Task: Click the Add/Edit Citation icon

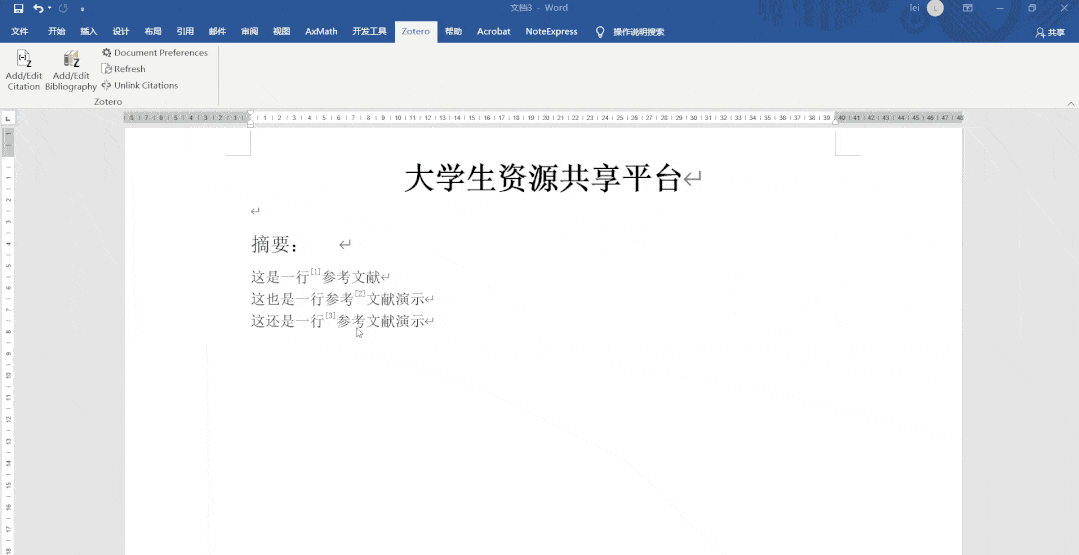Action: 23,60
